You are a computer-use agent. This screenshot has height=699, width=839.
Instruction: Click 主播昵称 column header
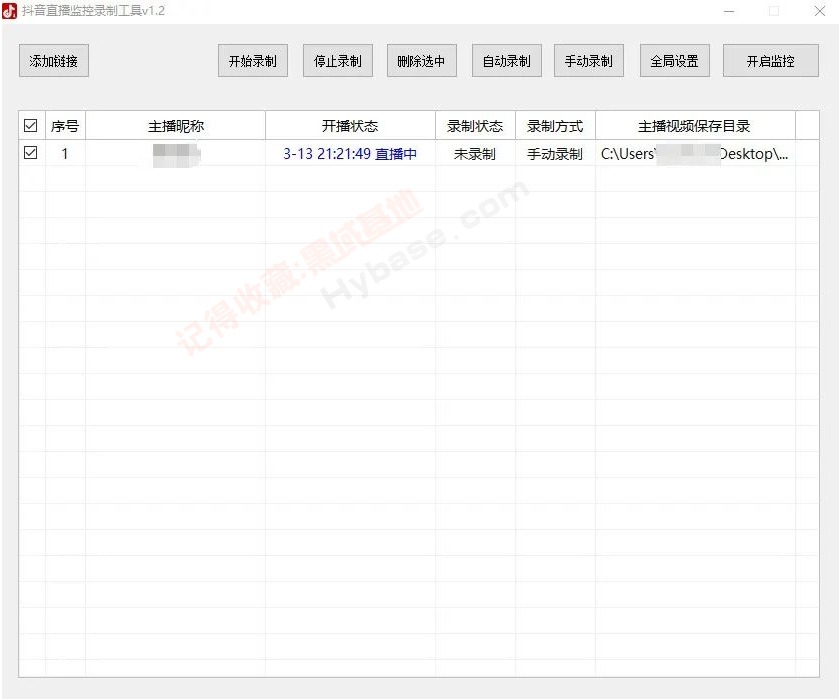click(x=176, y=126)
